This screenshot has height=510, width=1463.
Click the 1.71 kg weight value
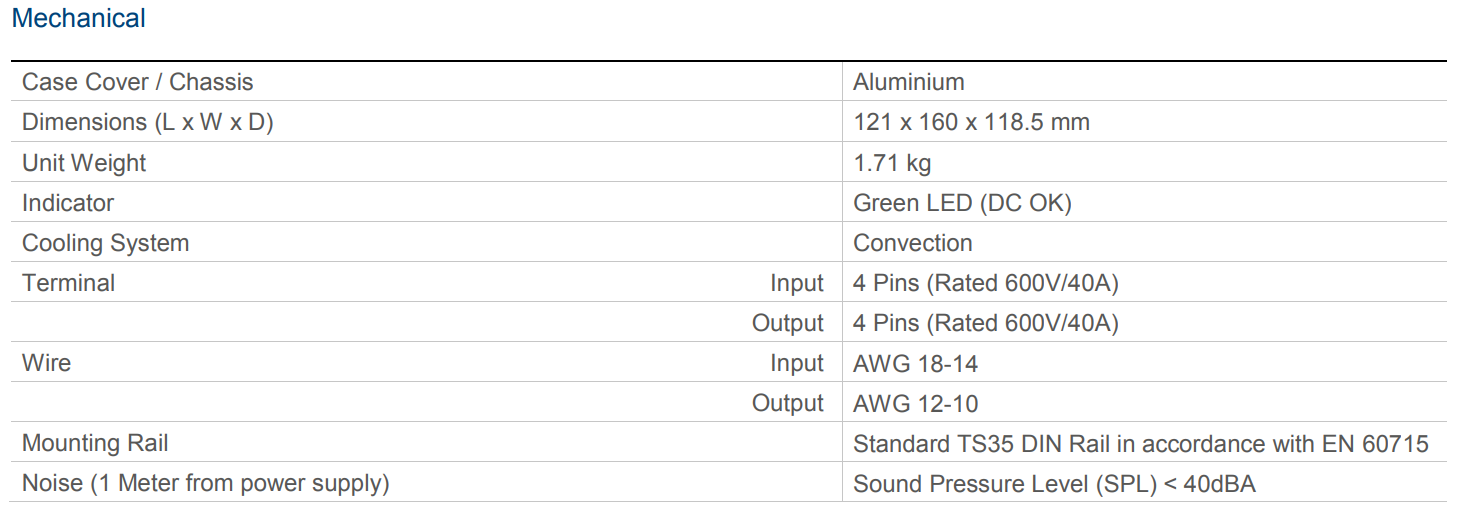tap(892, 163)
